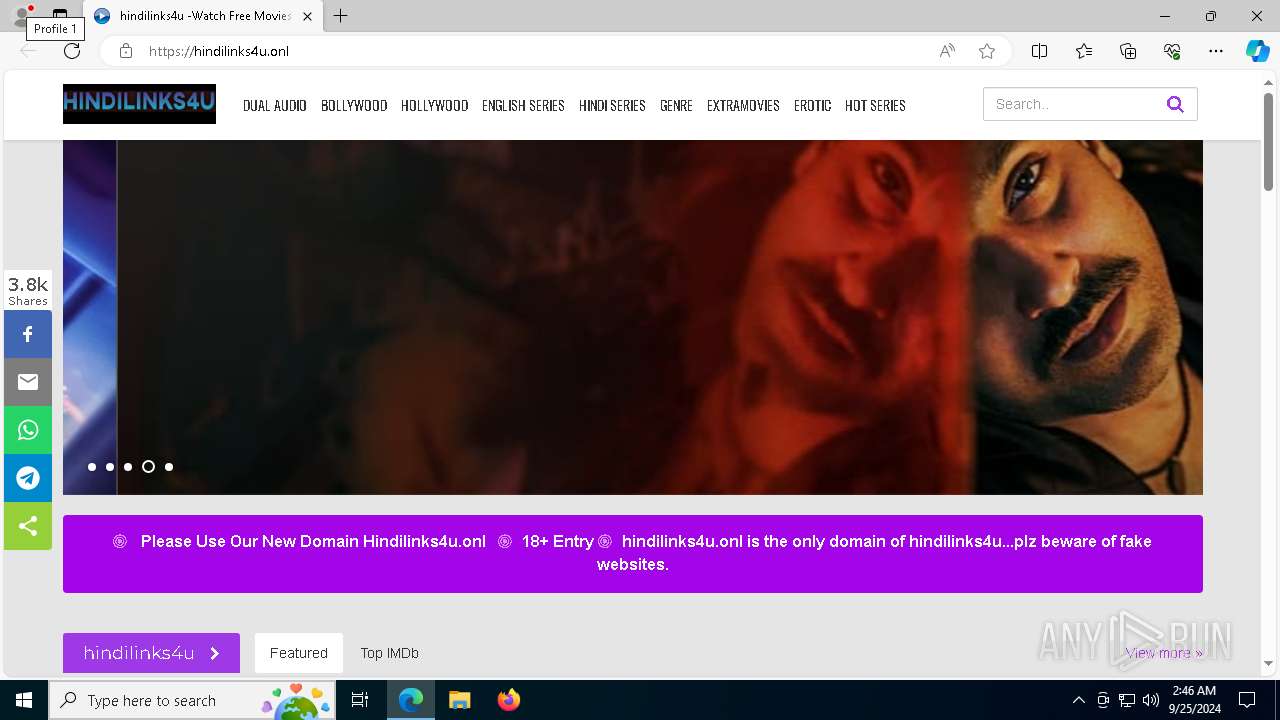Open Collections icon in toolbar

(x=1128, y=51)
